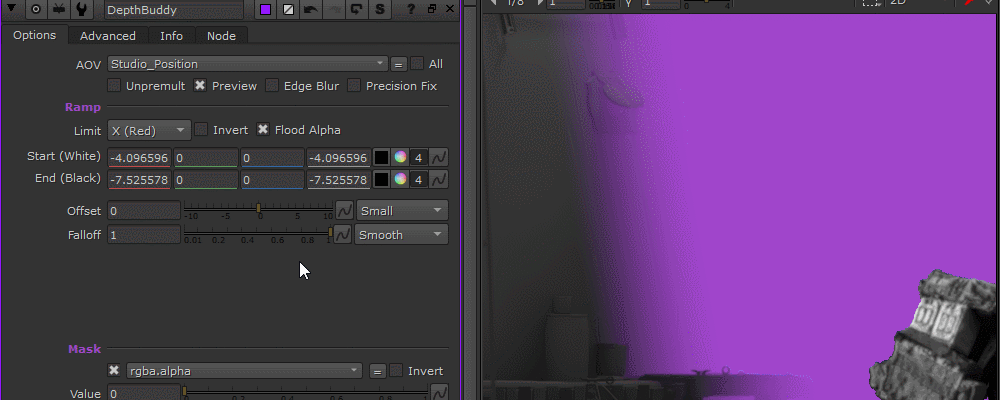The height and width of the screenshot is (400, 1000).
Task: Open the Limit X (Red) dropdown
Action: coord(149,130)
